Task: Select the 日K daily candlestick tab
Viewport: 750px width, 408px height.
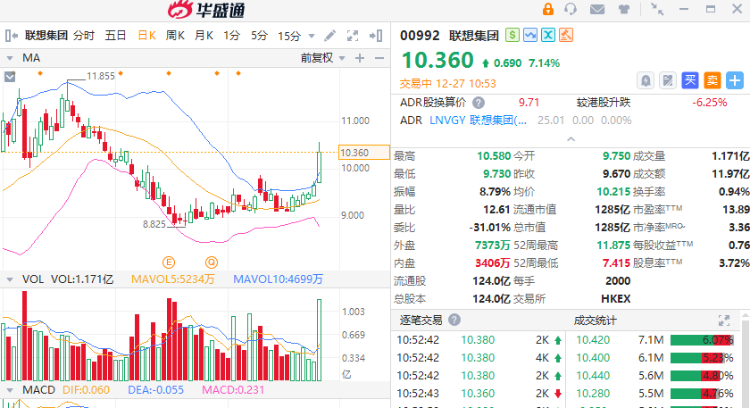Action: click(147, 35)
